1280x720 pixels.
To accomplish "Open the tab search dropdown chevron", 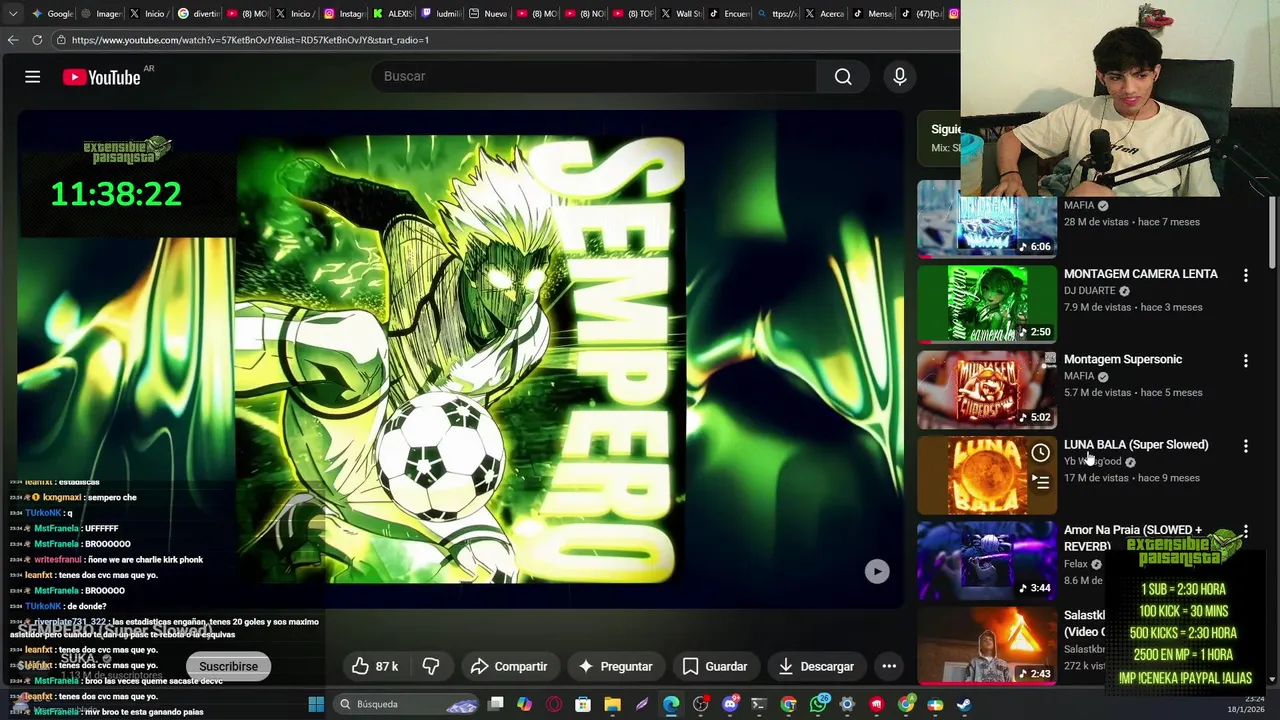I will [12, 13].
